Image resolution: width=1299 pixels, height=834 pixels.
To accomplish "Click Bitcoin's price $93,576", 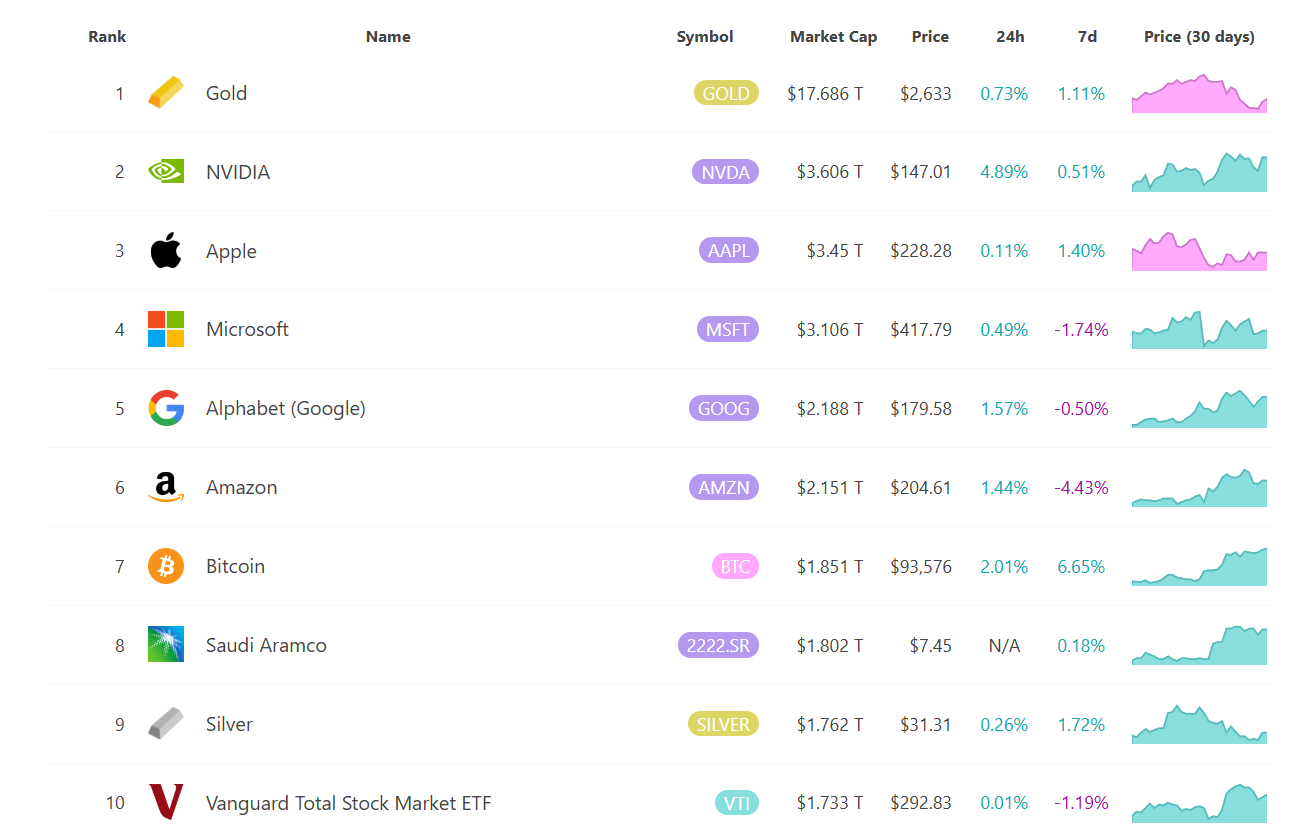I will point(921,566).
